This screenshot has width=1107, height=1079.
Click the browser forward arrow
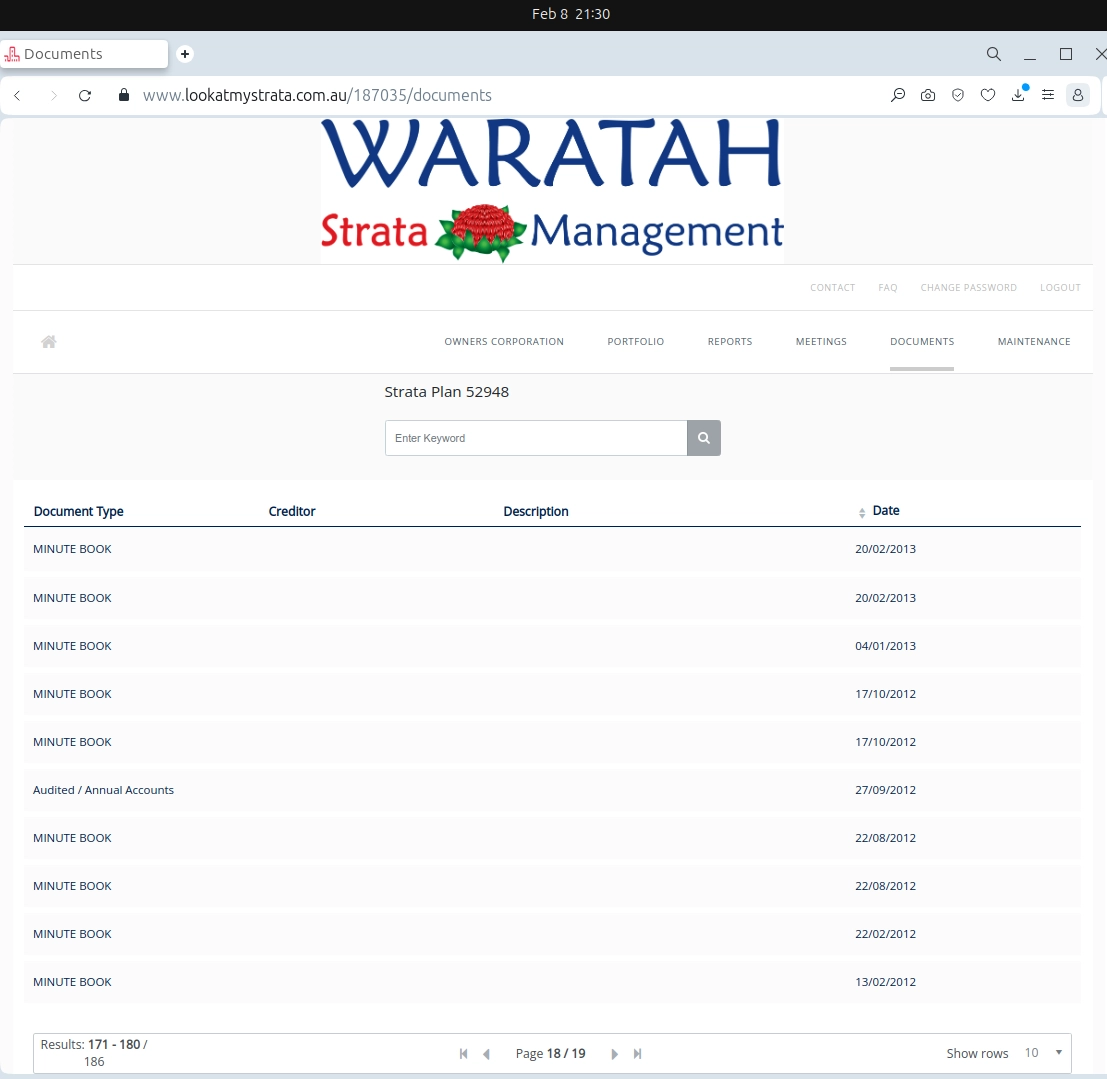click(53, 95)
